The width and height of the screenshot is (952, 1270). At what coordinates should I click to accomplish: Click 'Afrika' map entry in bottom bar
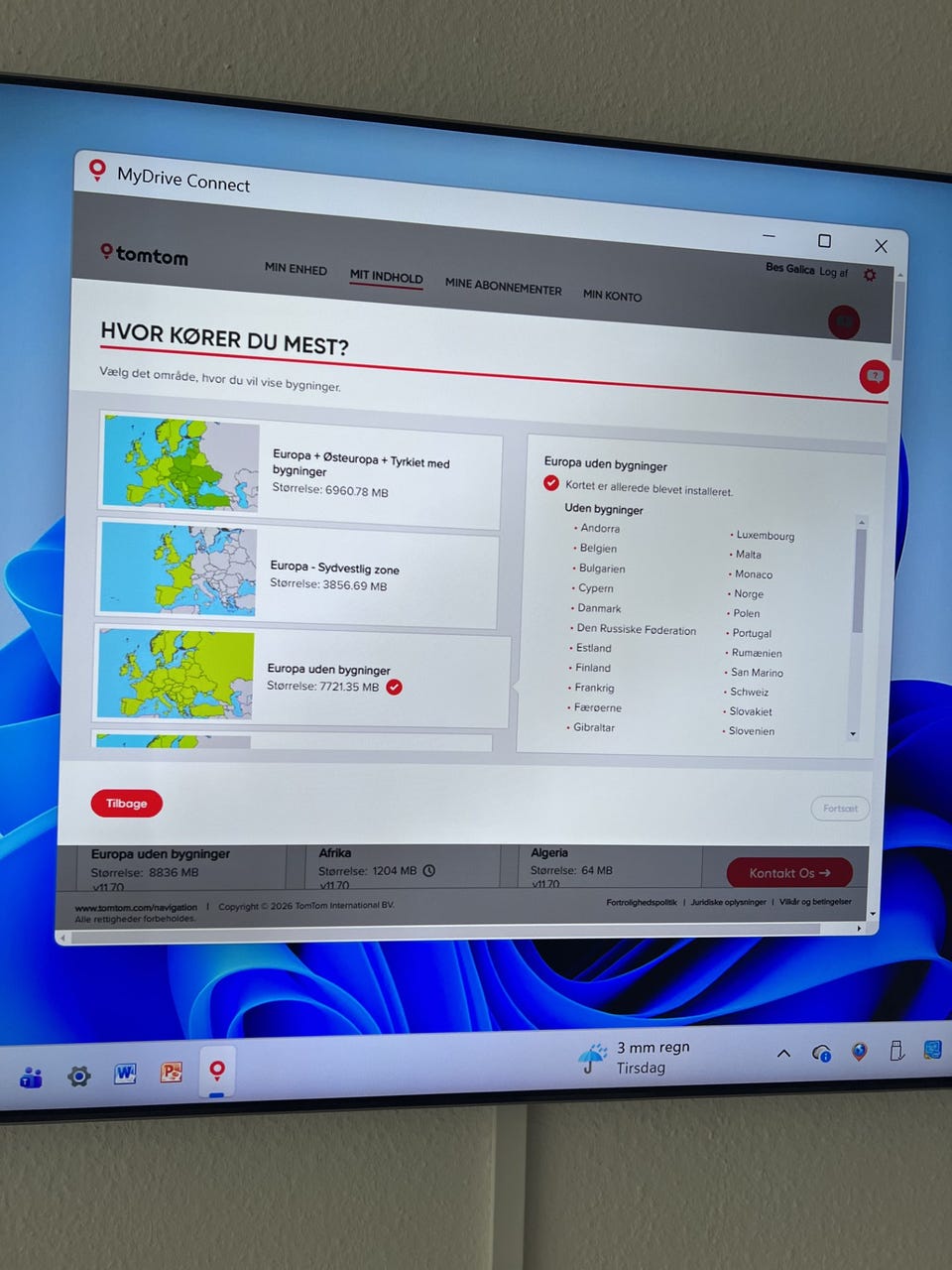[335, 852]
